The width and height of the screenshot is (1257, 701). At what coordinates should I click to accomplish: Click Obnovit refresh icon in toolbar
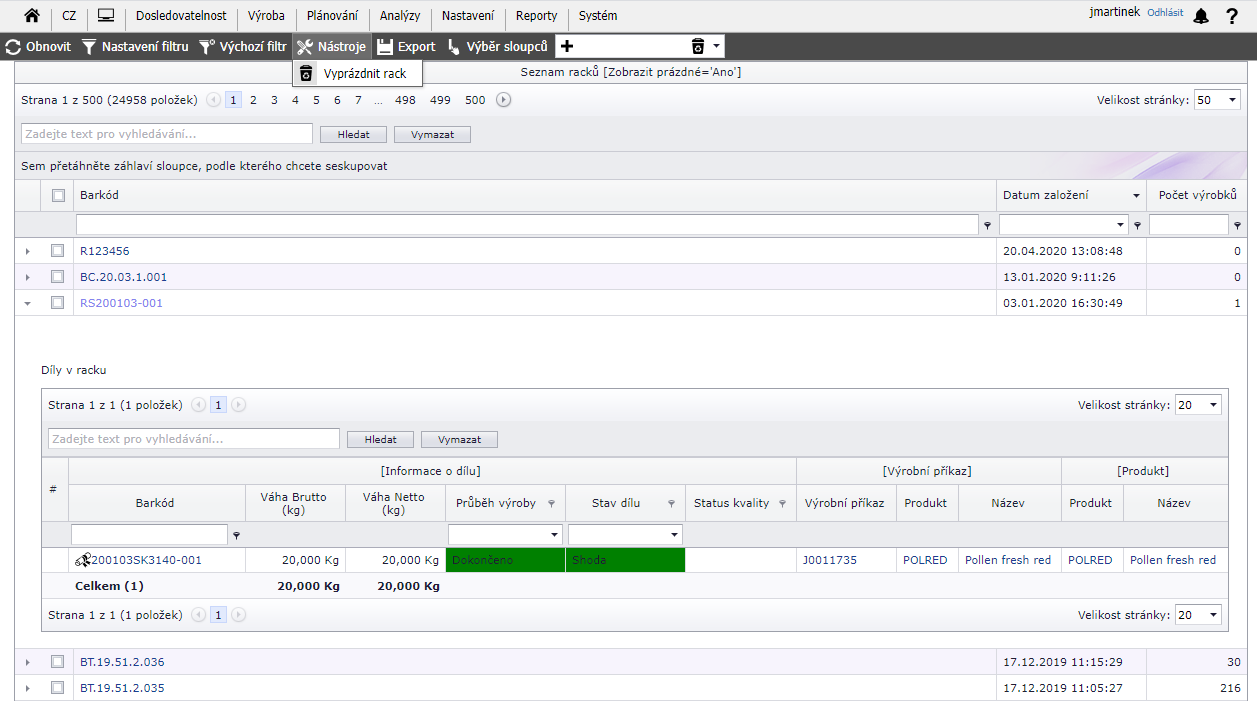click(13, 47)
